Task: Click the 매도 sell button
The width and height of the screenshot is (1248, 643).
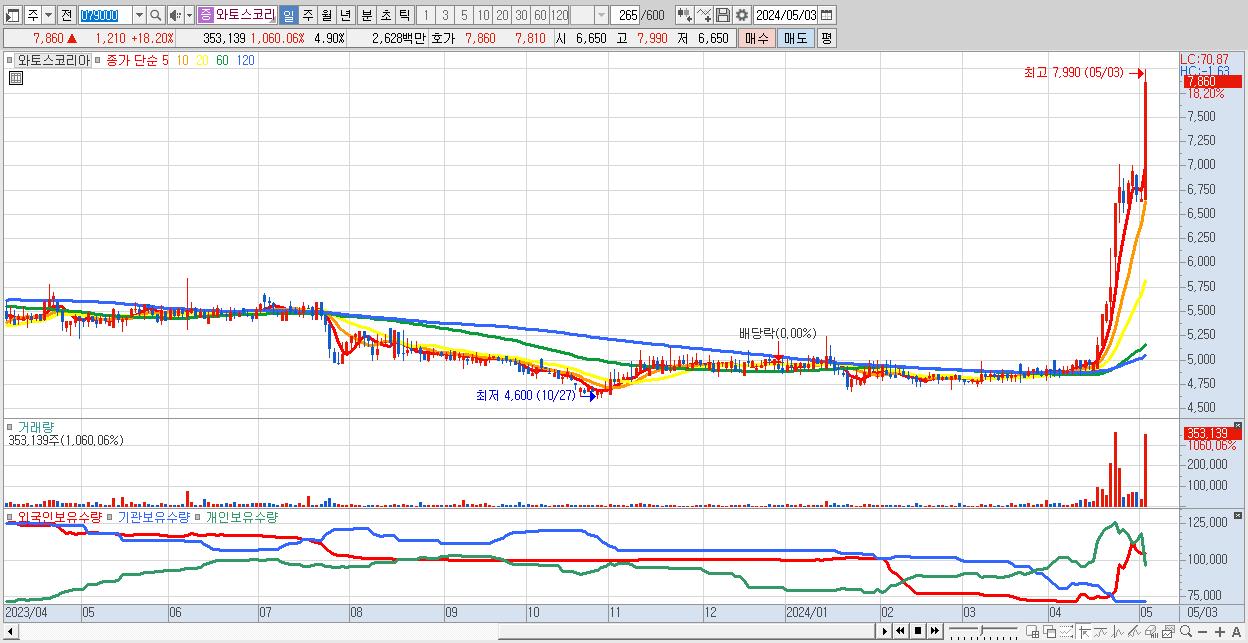Action: click(x=796, y=38)
